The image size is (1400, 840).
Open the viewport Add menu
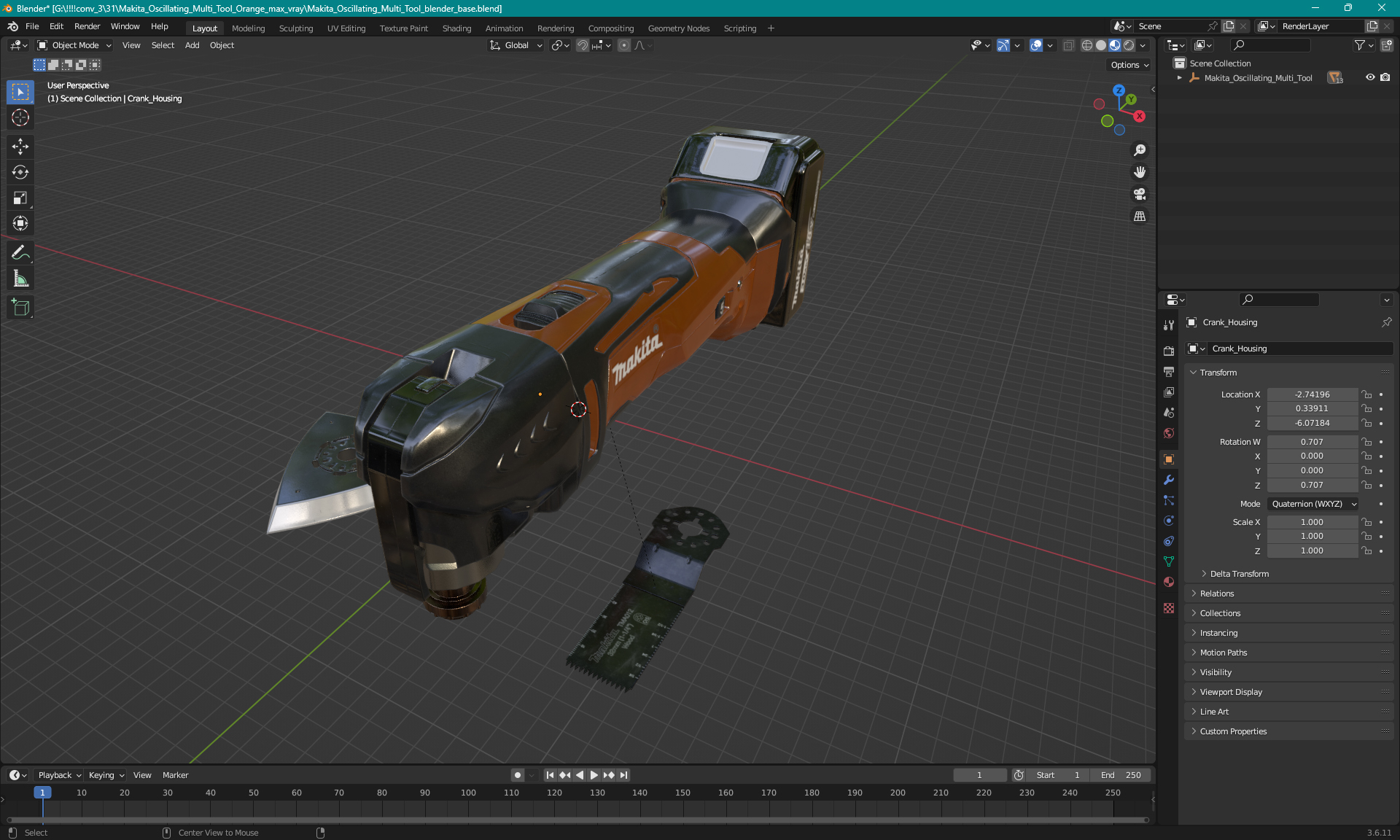pos(192,45)
